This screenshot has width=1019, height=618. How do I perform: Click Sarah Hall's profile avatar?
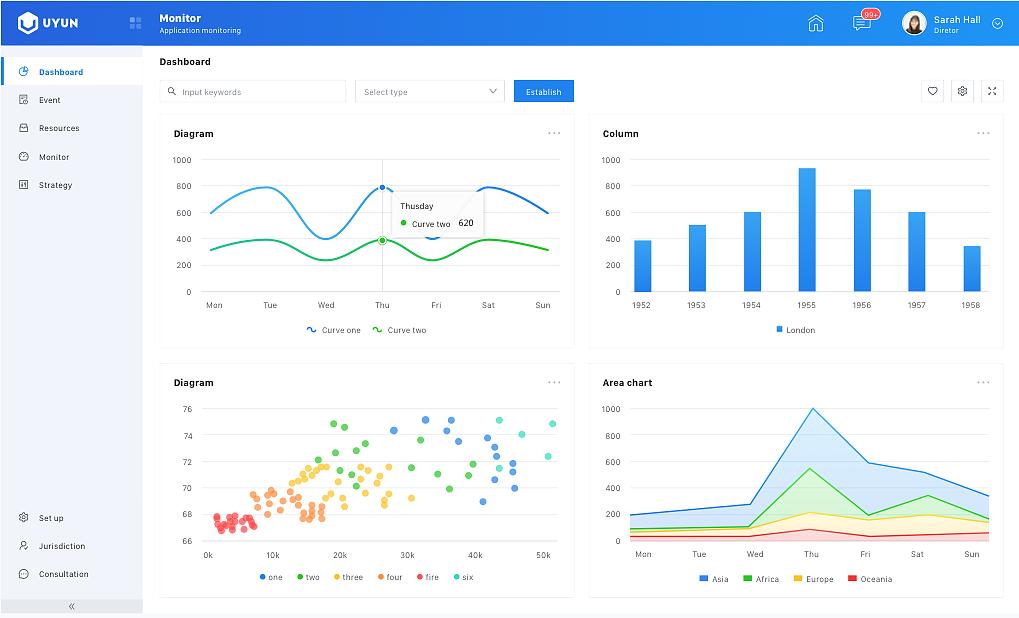[x=914, y=24]
